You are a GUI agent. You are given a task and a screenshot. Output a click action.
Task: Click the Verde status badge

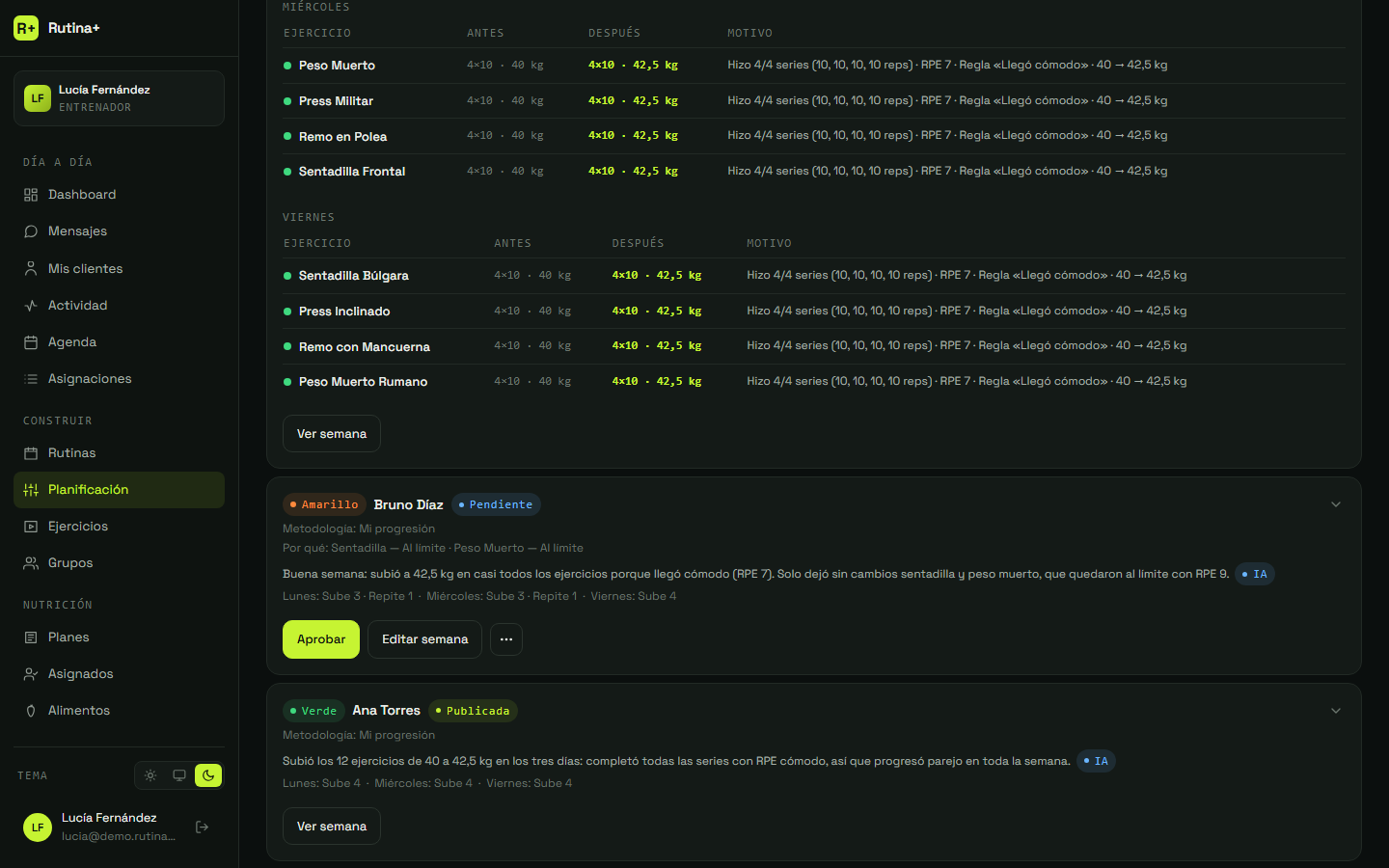point(313,711)
